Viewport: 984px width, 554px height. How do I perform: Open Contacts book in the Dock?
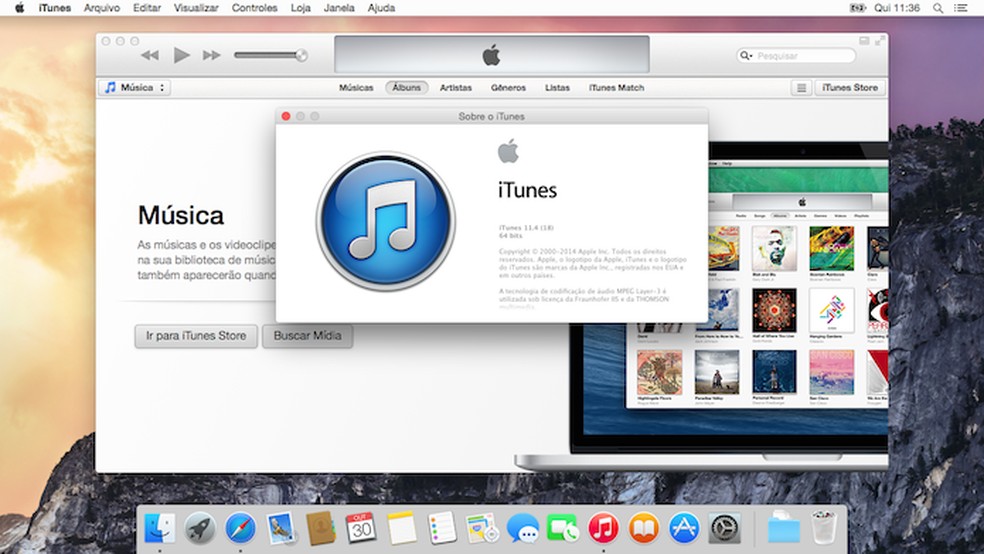coord(321,528)
